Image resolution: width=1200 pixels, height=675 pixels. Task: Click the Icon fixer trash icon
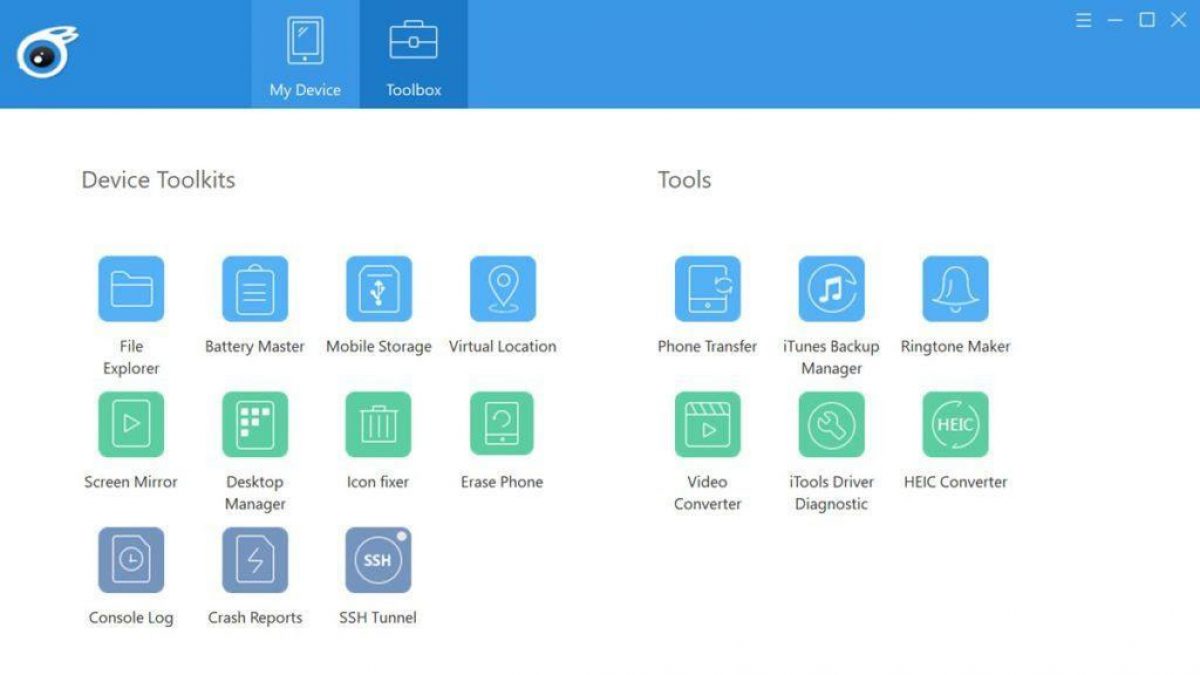click(x=379, y=424)
